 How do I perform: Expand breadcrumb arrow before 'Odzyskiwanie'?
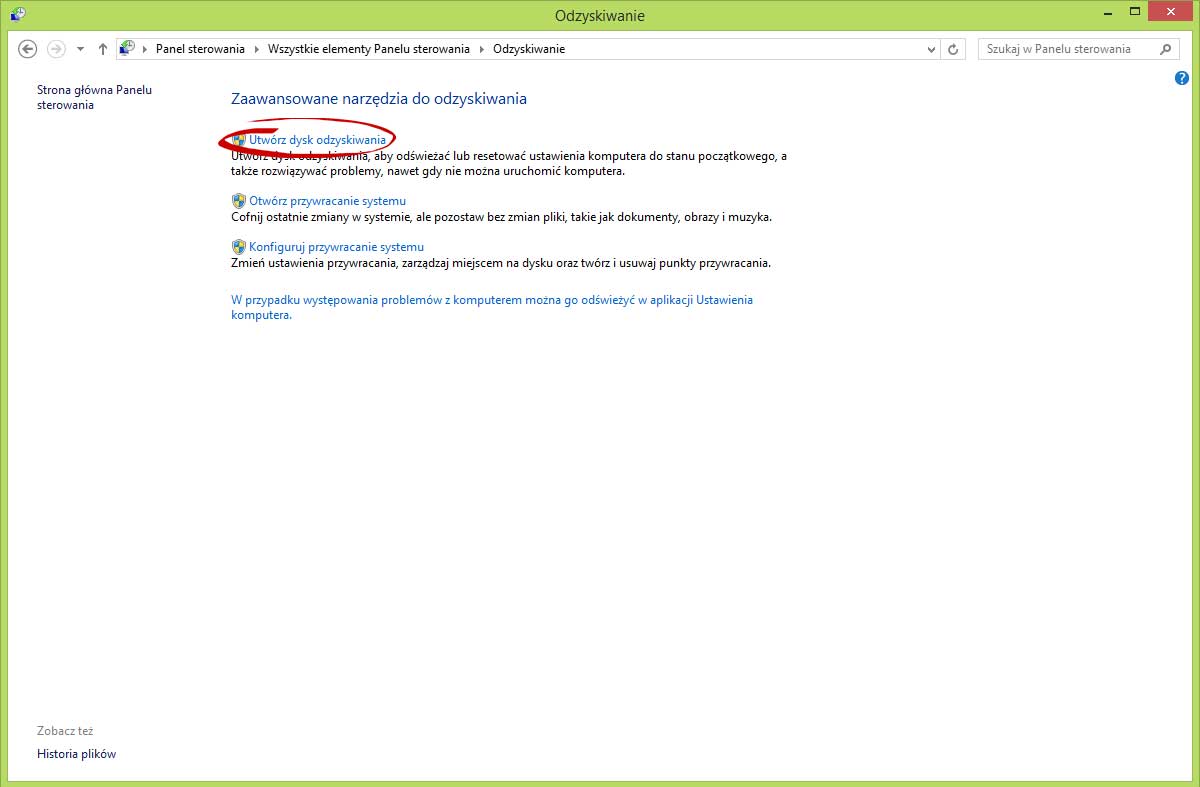(x=482, y=49)
